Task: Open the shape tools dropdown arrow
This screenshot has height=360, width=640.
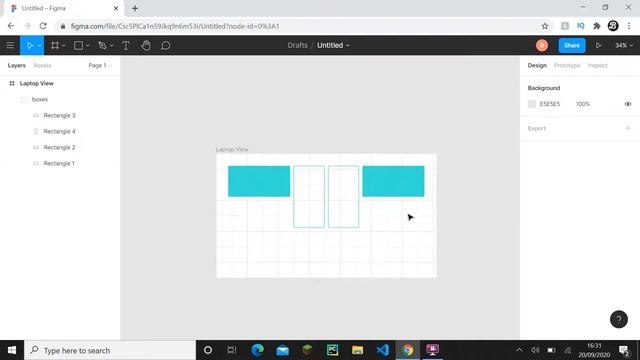Action: click(87, 45)
